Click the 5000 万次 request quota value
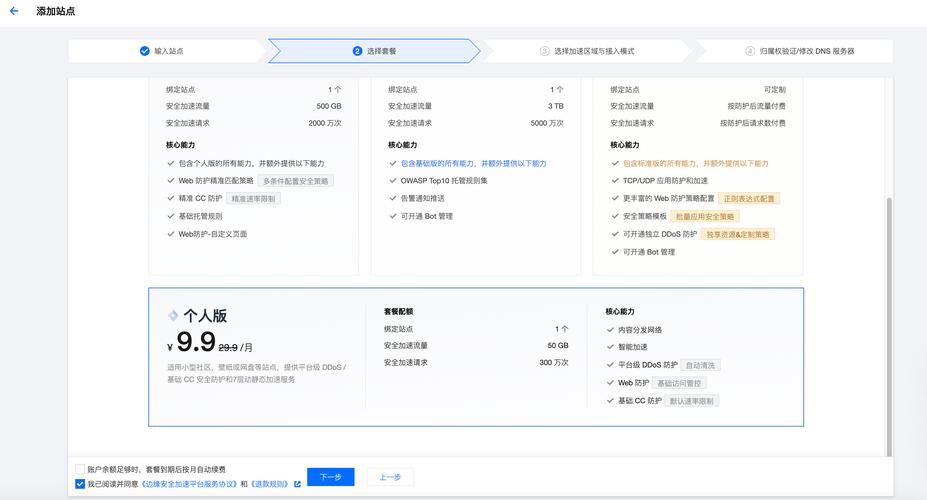The image size is (927, 500). [547, 123]
